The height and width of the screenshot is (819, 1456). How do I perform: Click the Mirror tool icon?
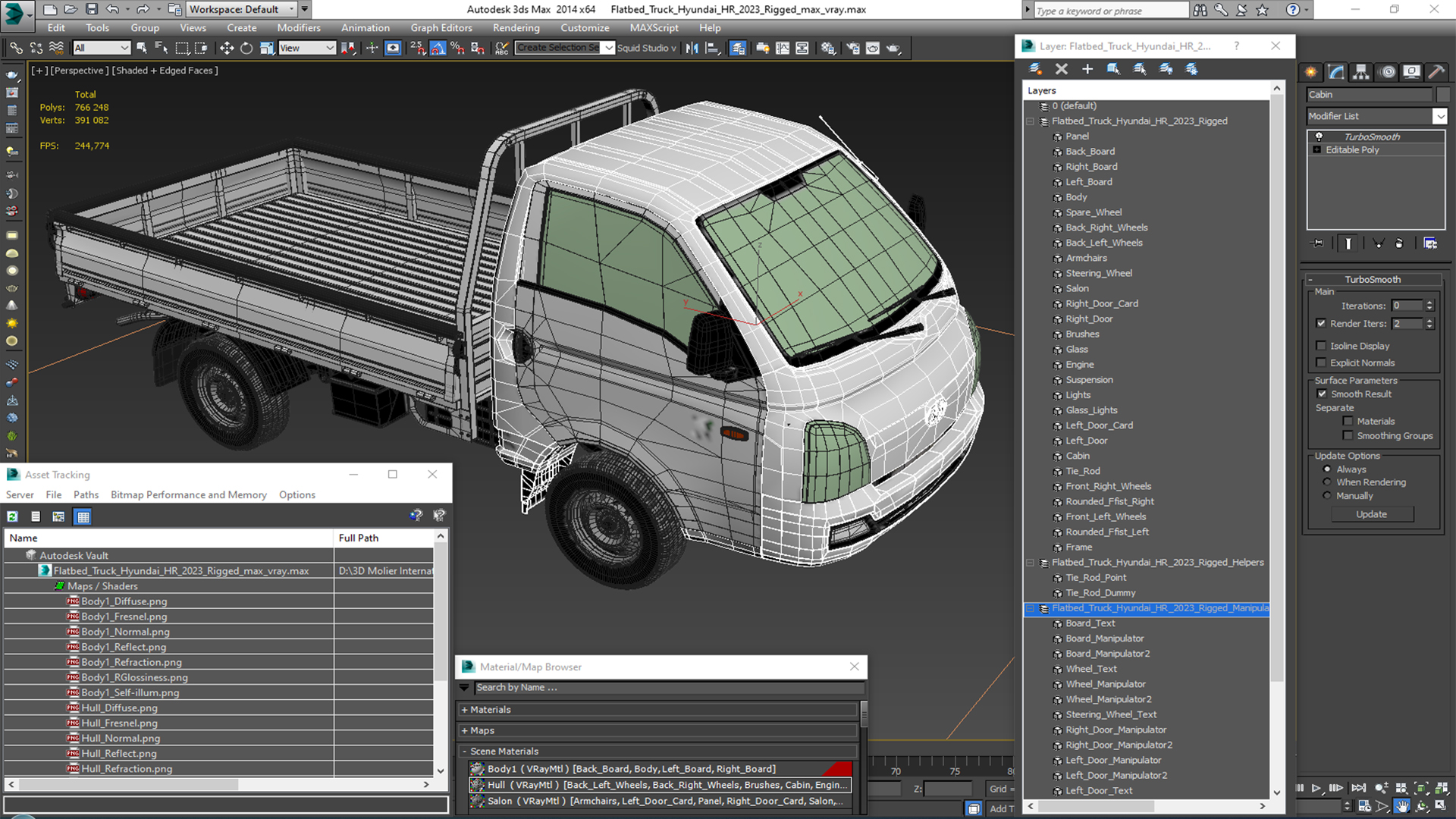click(x=692, y=48)
